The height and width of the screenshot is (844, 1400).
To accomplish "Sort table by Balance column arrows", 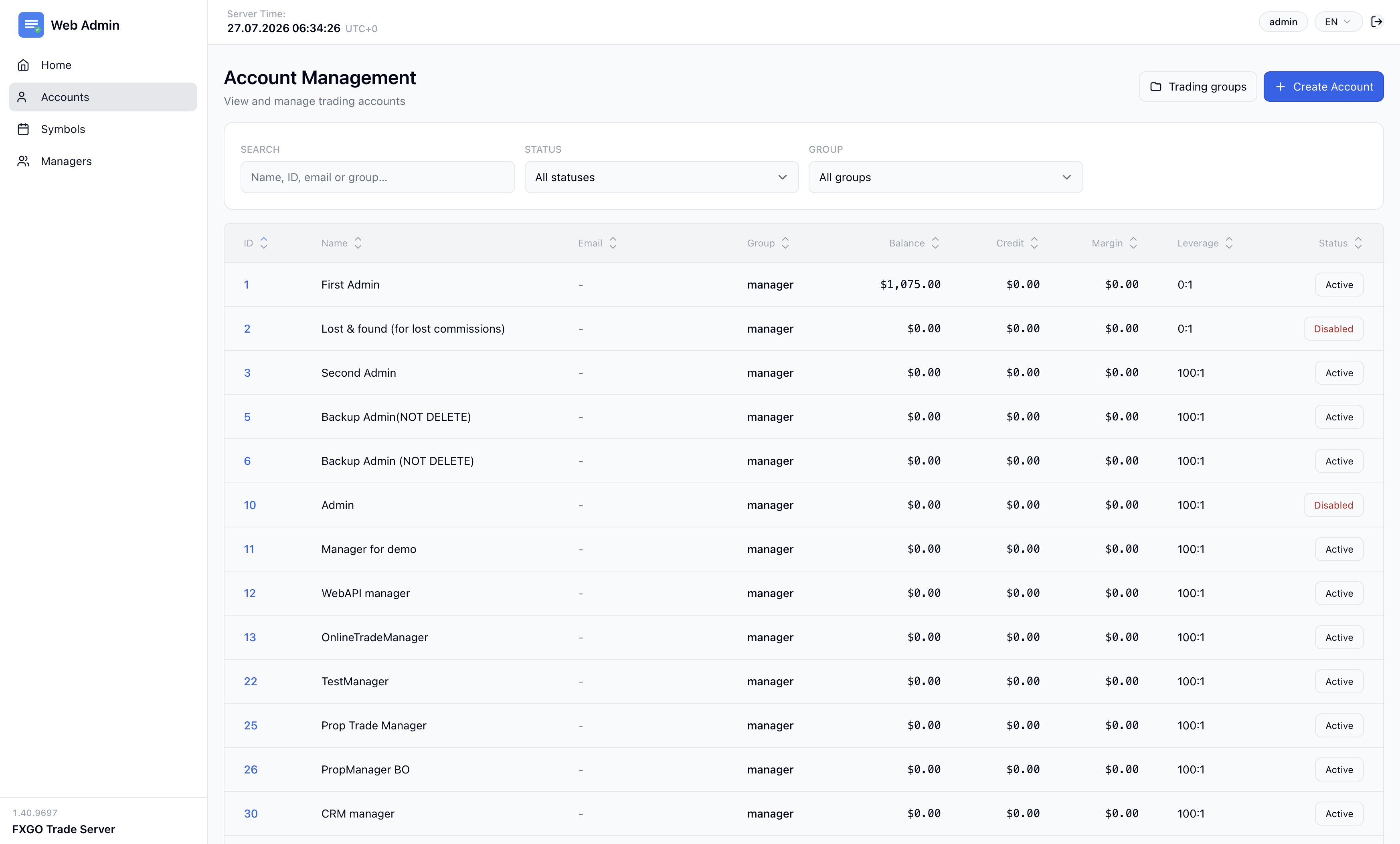I will pos(935,243).
